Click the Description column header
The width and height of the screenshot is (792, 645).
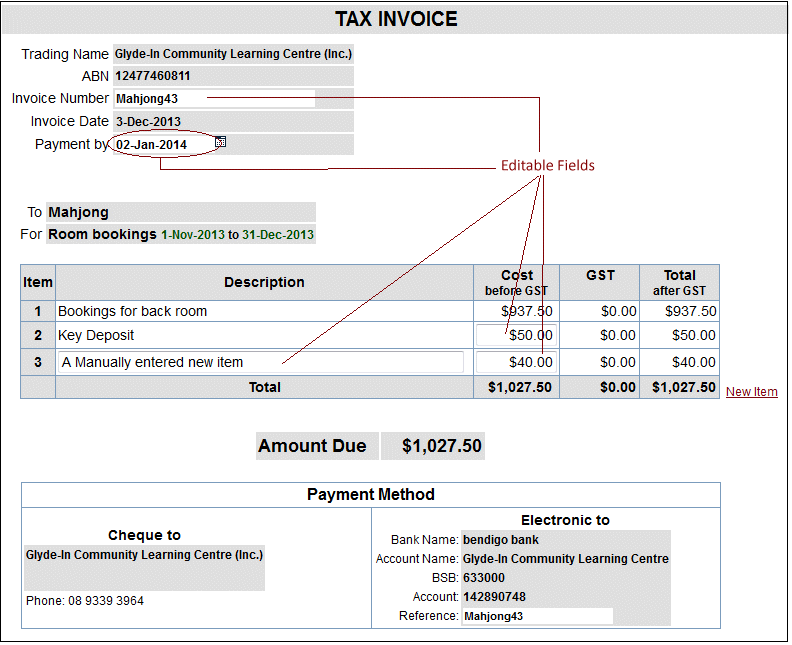pos(264,282)
